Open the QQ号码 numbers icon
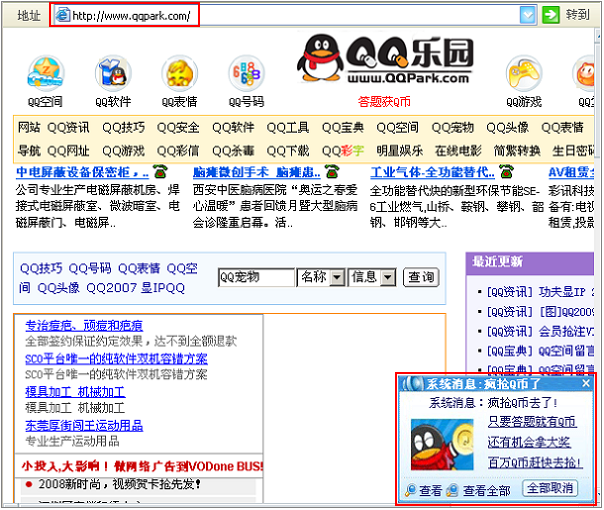 pos(247,74)
